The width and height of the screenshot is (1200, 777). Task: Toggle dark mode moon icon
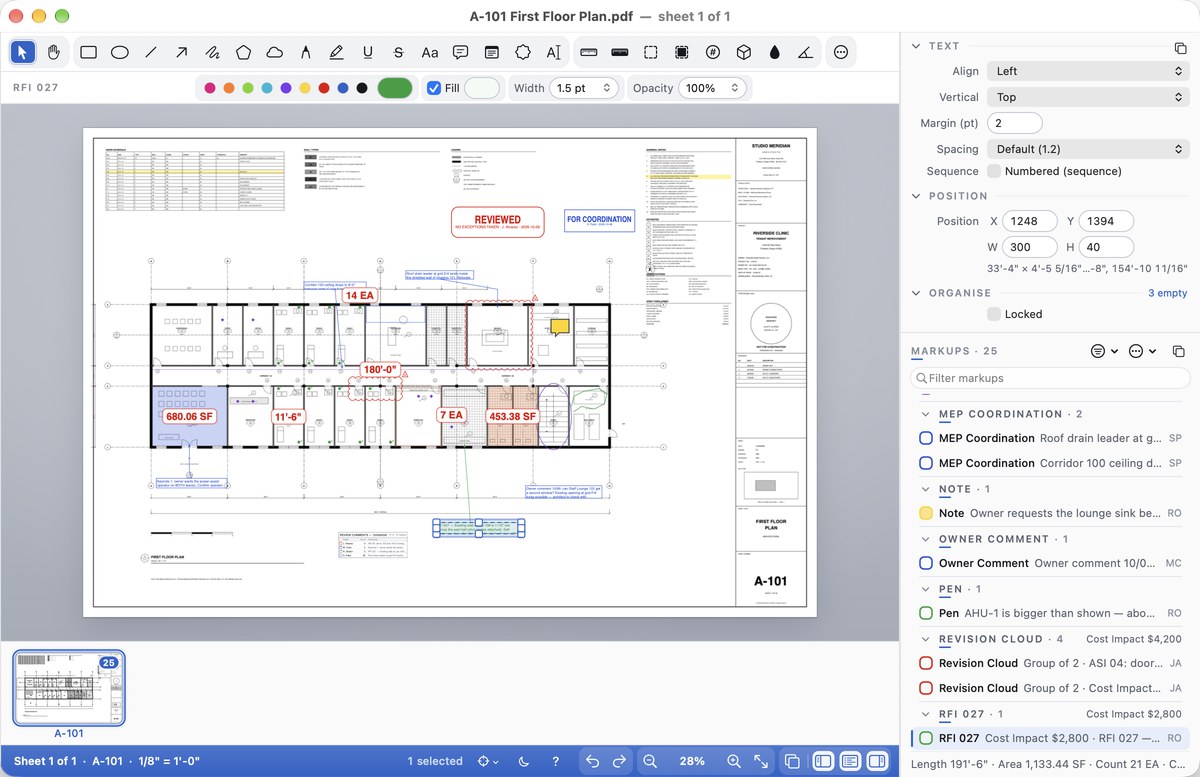(x=525, y=761)
